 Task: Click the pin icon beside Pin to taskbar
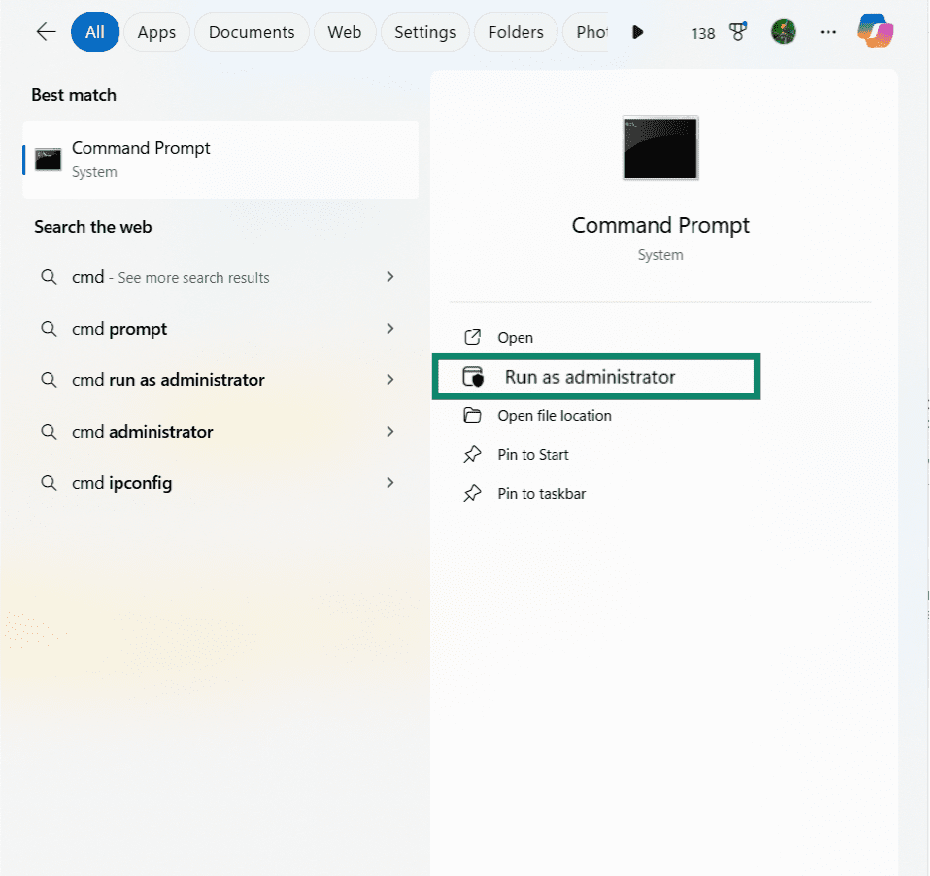coord(472,493)
